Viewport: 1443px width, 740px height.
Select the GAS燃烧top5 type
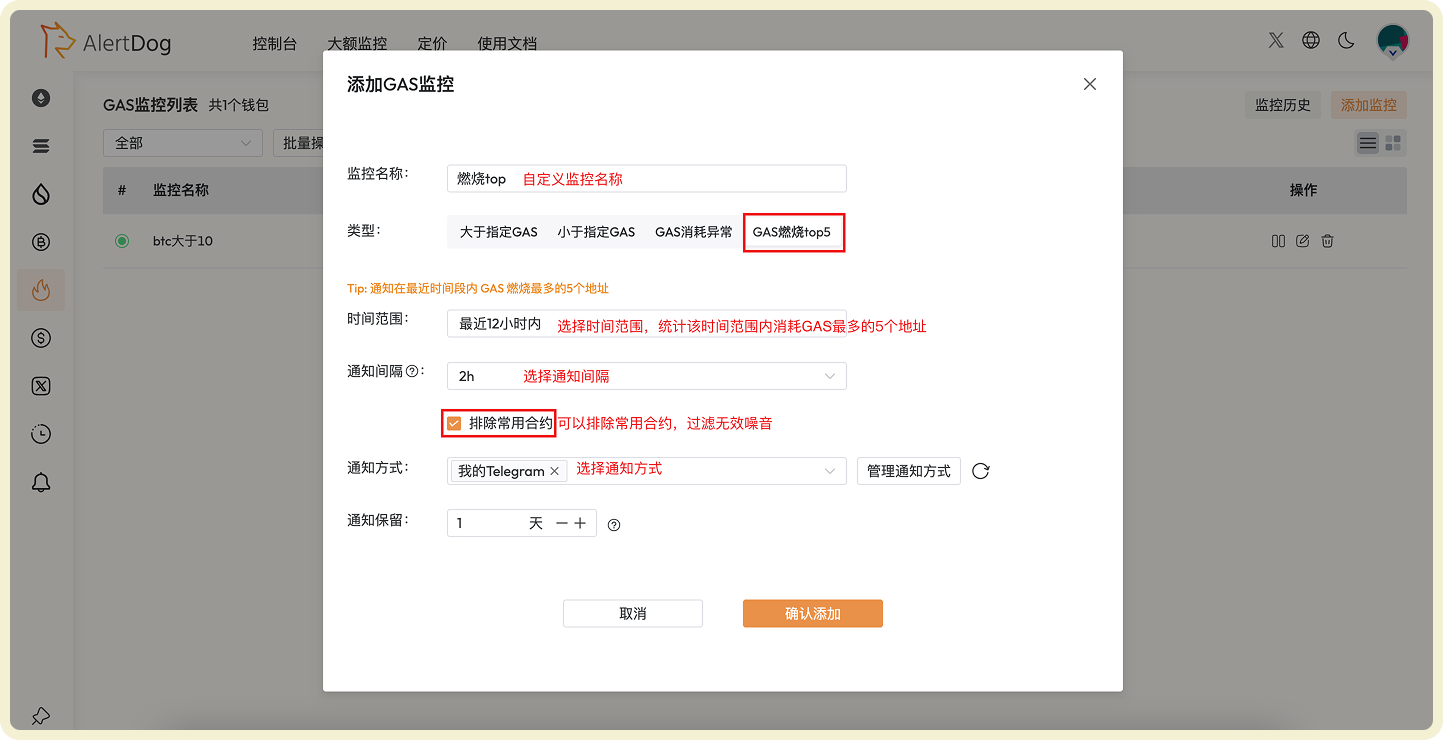point(792,232)
